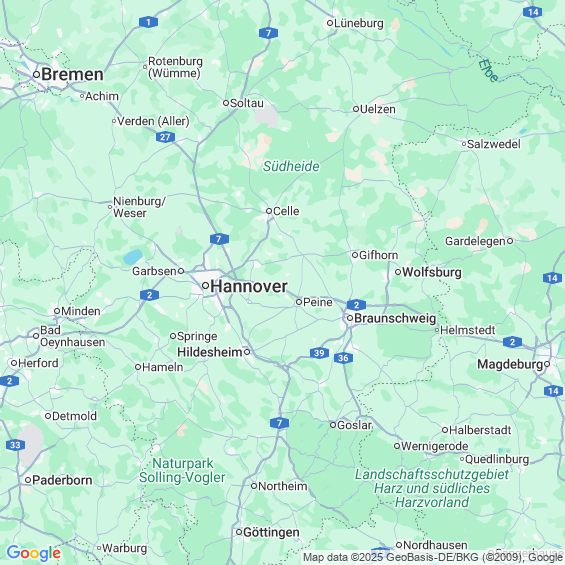The image size is (565, 565).
Task: Select the Braunschweig city label
Action: point(395,318)
